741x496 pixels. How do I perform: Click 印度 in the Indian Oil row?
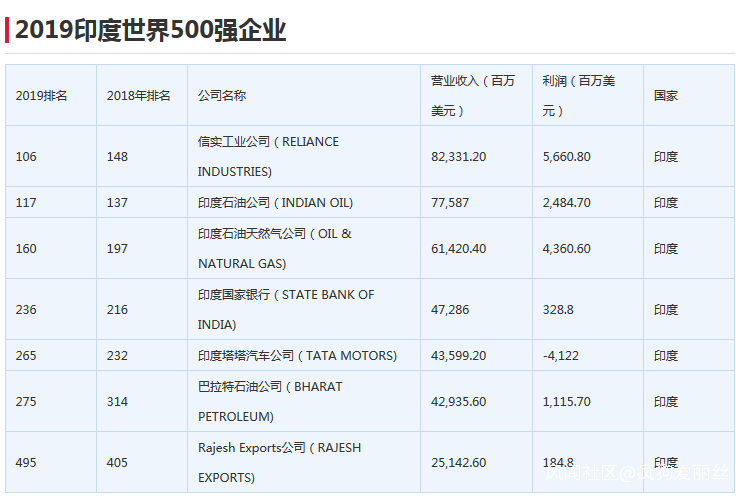pyautogui.click(x=666, y=202)
